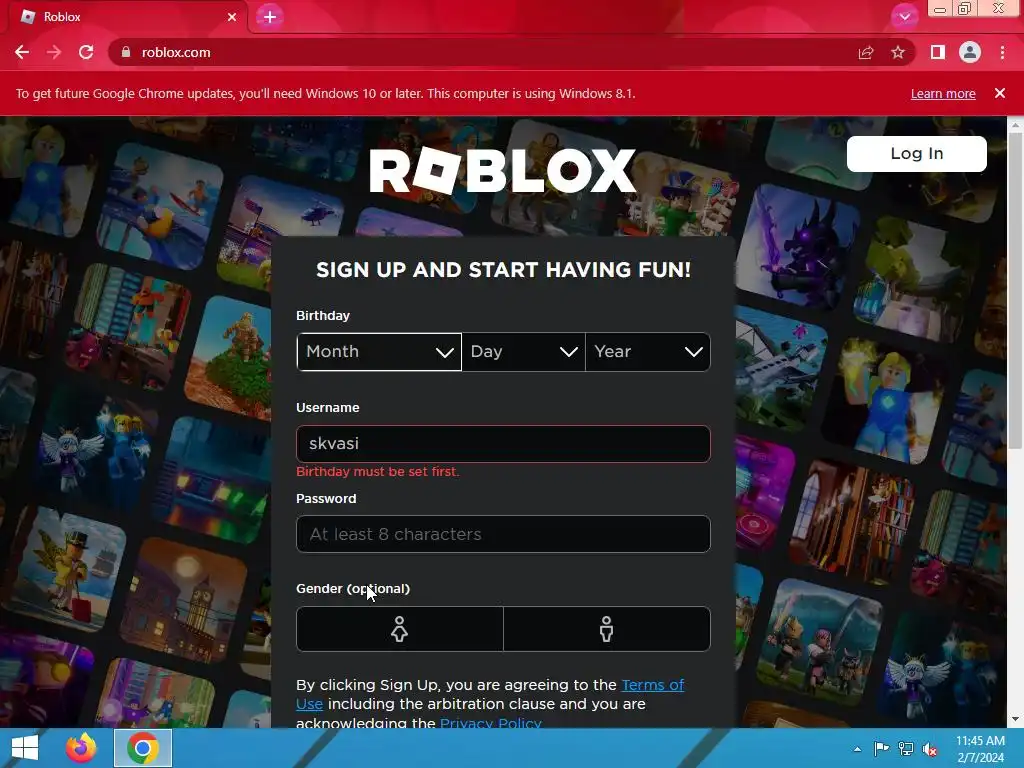Minimize the Chrome window

(x=940, y=9)
